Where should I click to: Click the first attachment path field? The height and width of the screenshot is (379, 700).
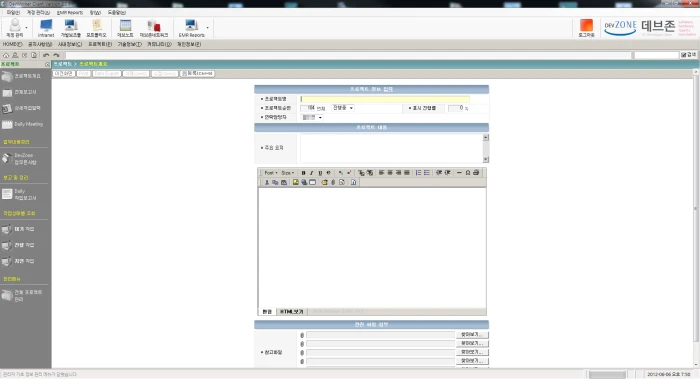click(380, 335)
